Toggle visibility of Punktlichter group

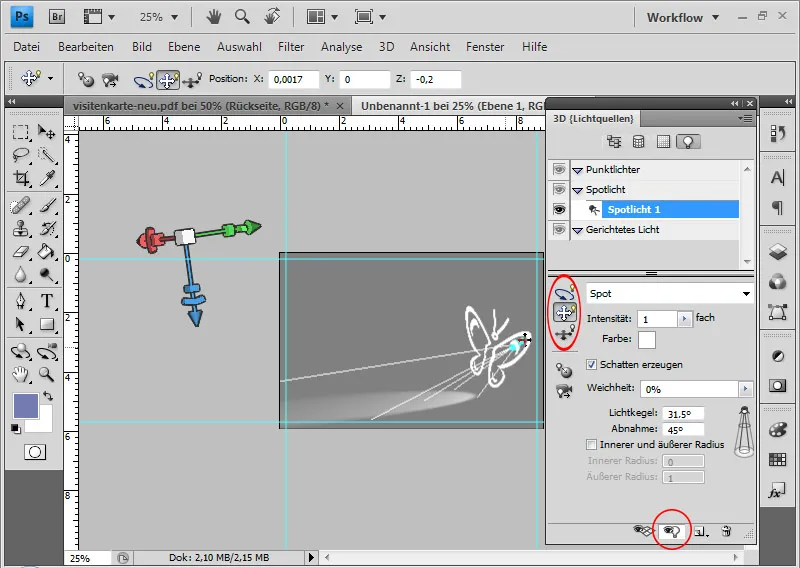tap(559, 169)
